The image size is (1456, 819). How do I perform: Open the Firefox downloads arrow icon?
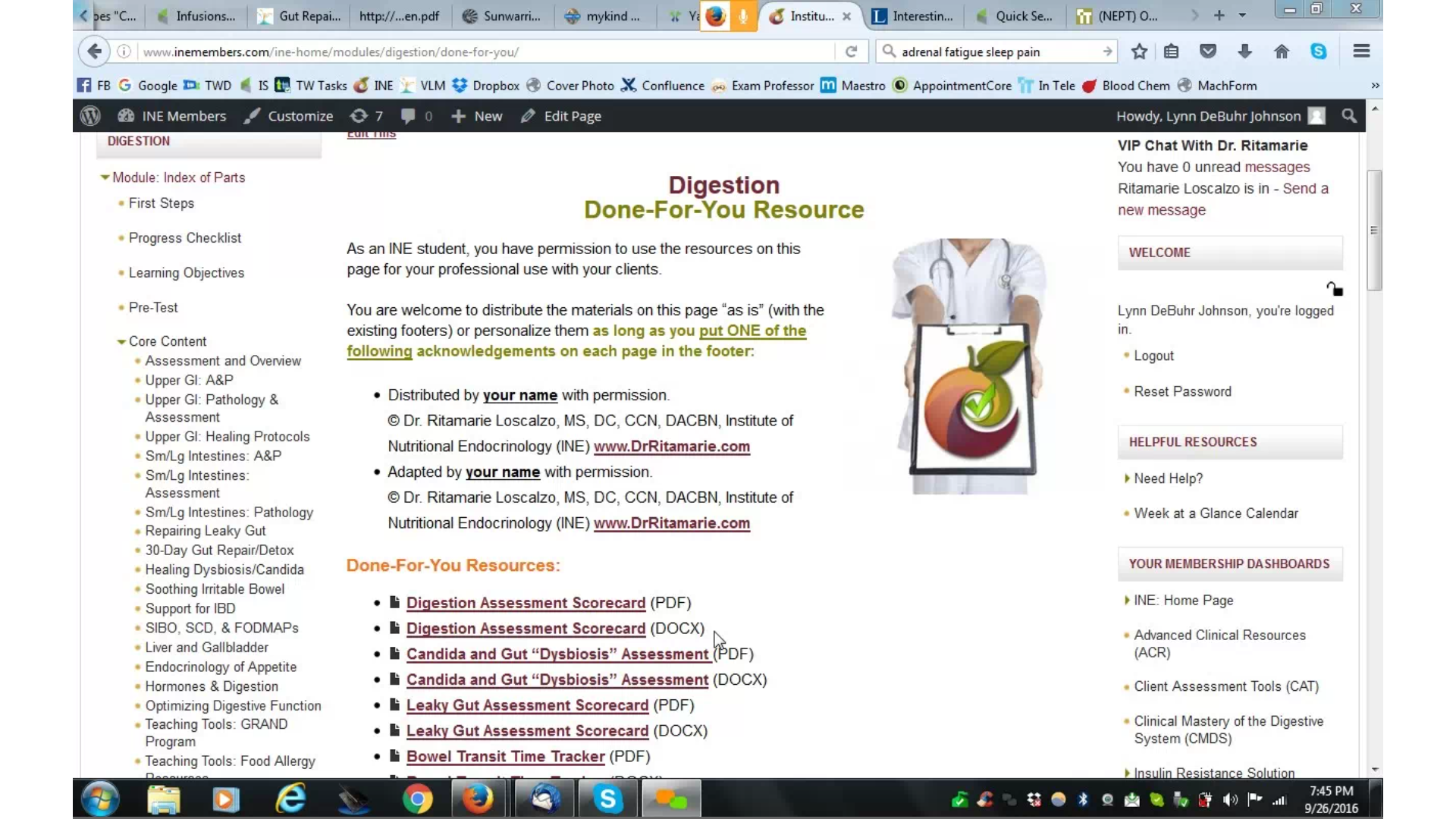(1244, 52)
